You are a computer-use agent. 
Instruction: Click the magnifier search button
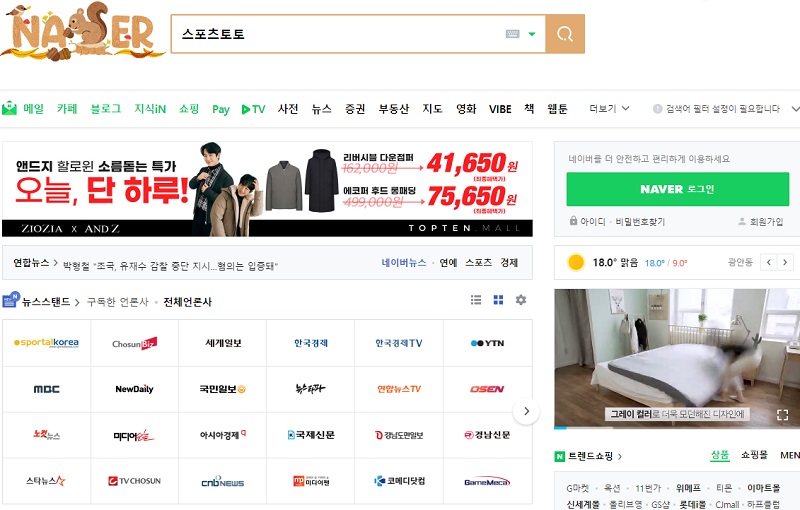click(565, 34)
